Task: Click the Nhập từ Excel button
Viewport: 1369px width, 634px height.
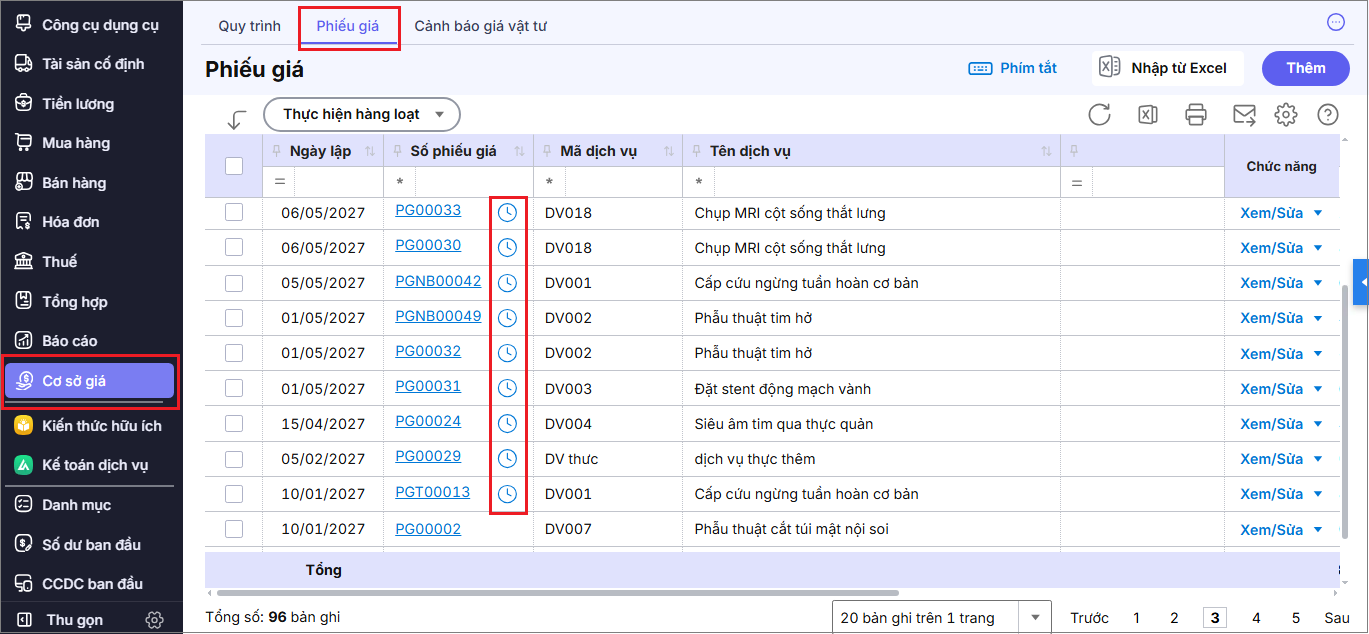Action: coord(1169,68)
